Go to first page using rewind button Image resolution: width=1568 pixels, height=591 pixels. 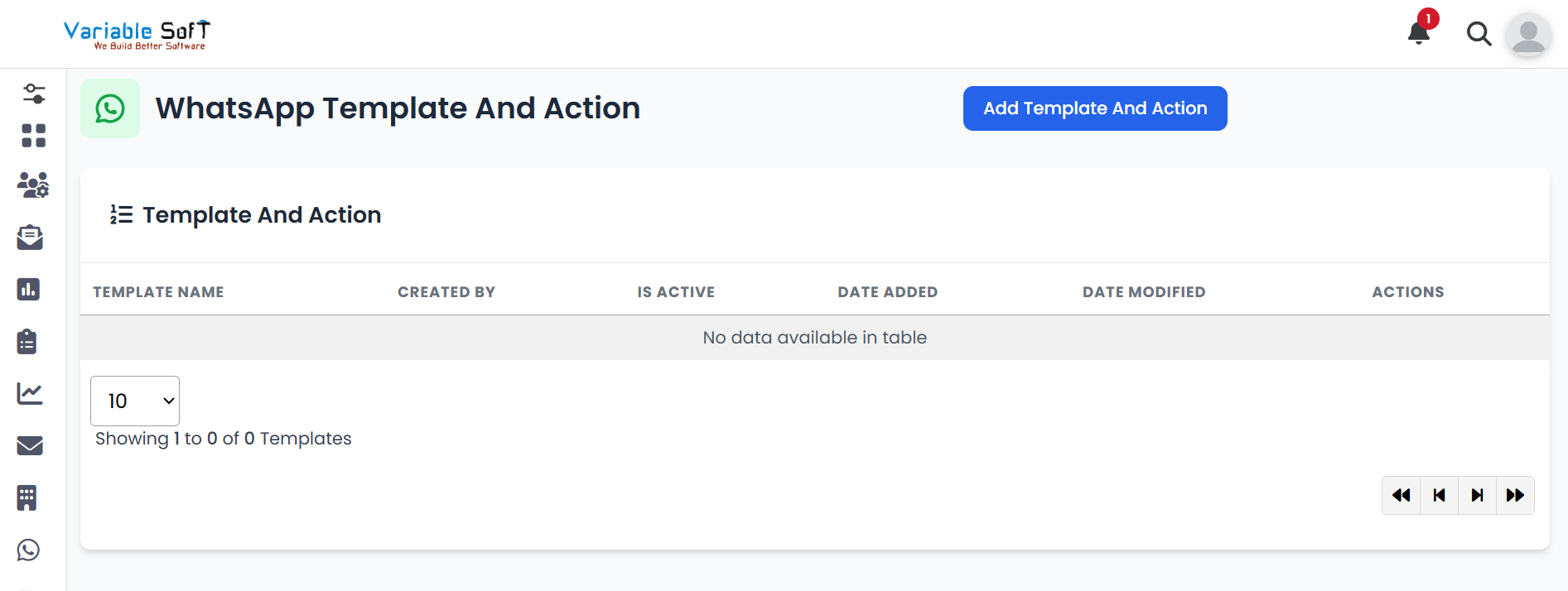point(1401,495)
